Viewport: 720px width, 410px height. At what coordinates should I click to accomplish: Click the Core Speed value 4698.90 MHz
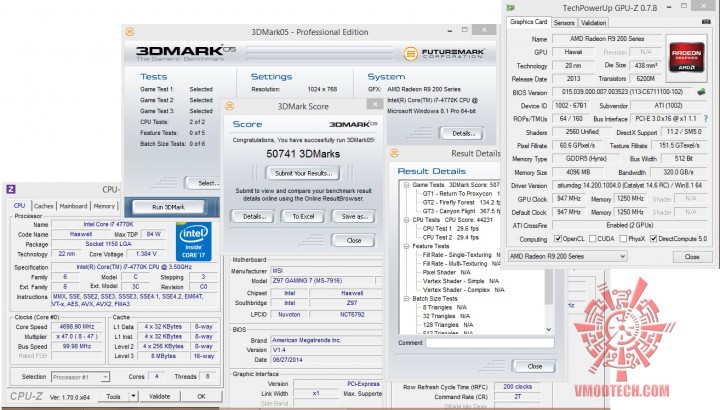pyautogui.click(x=77, y=327)
